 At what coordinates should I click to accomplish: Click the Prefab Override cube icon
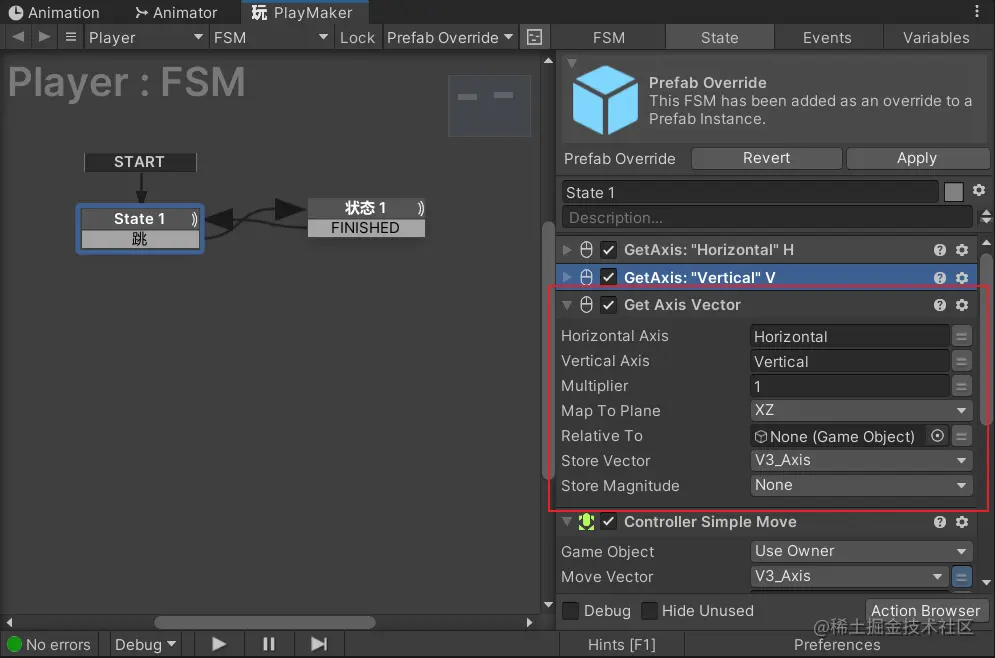605,100
